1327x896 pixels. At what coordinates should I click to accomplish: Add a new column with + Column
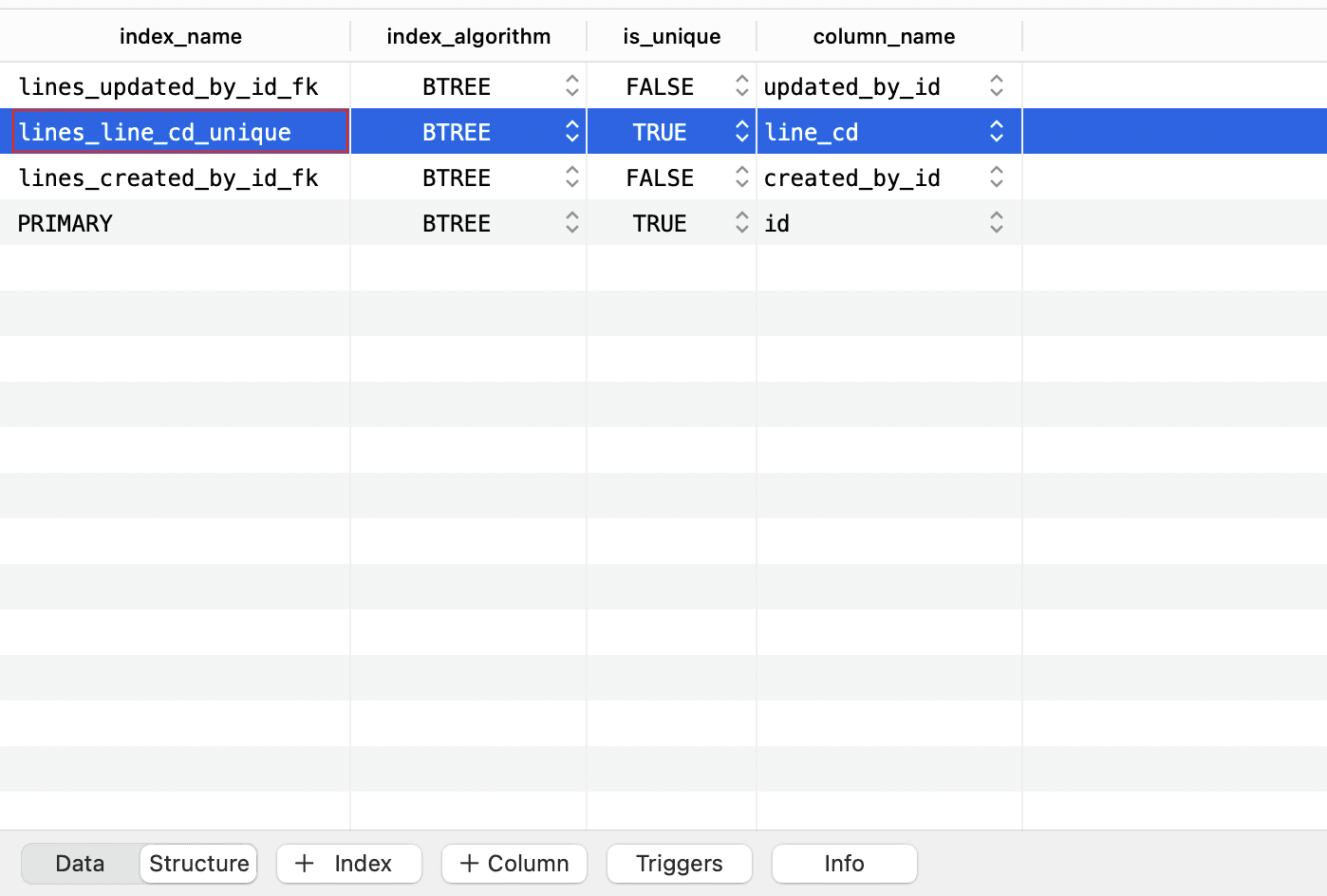coord(514,864)
